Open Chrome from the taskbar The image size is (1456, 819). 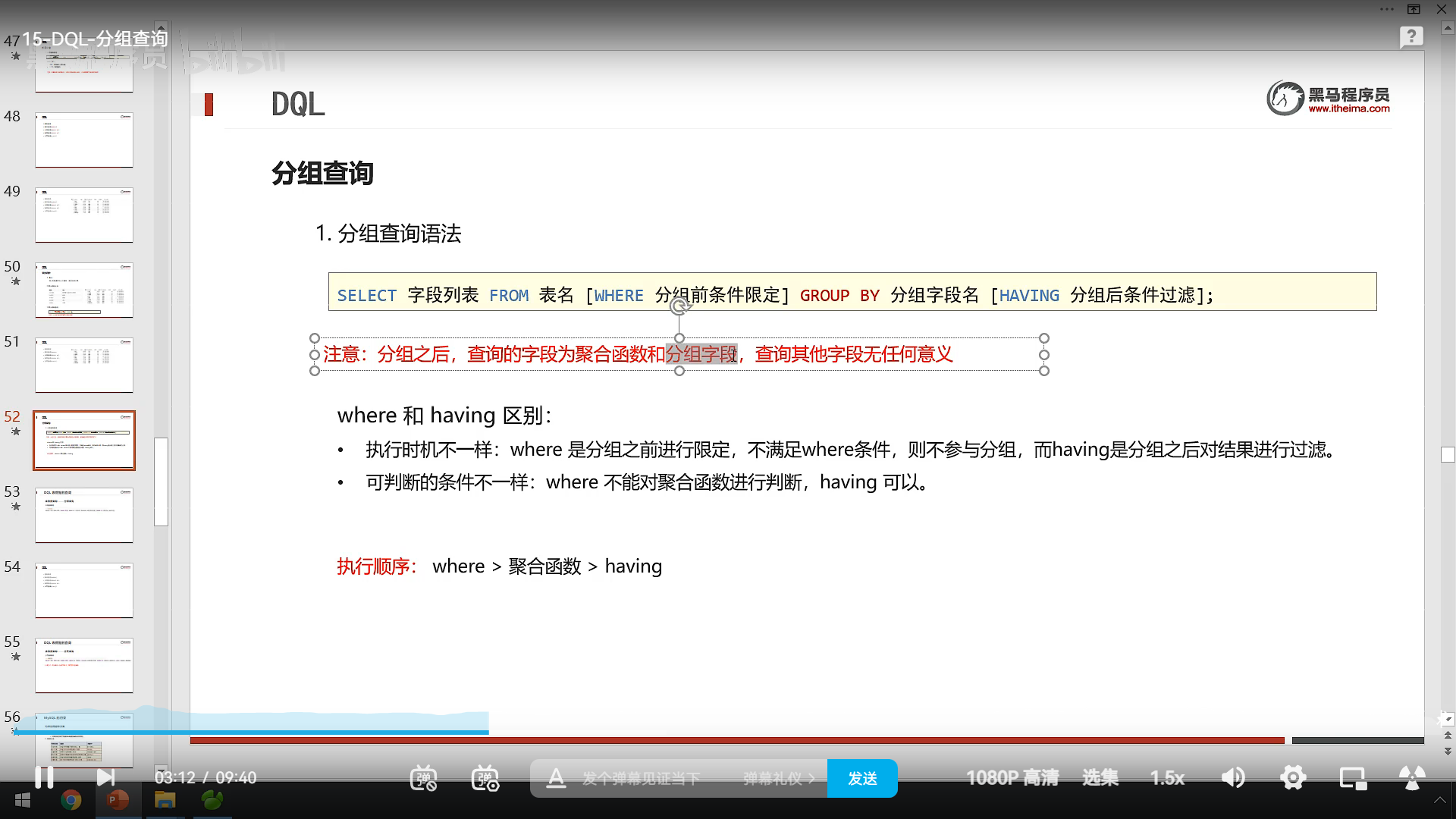tap(71, 800)
